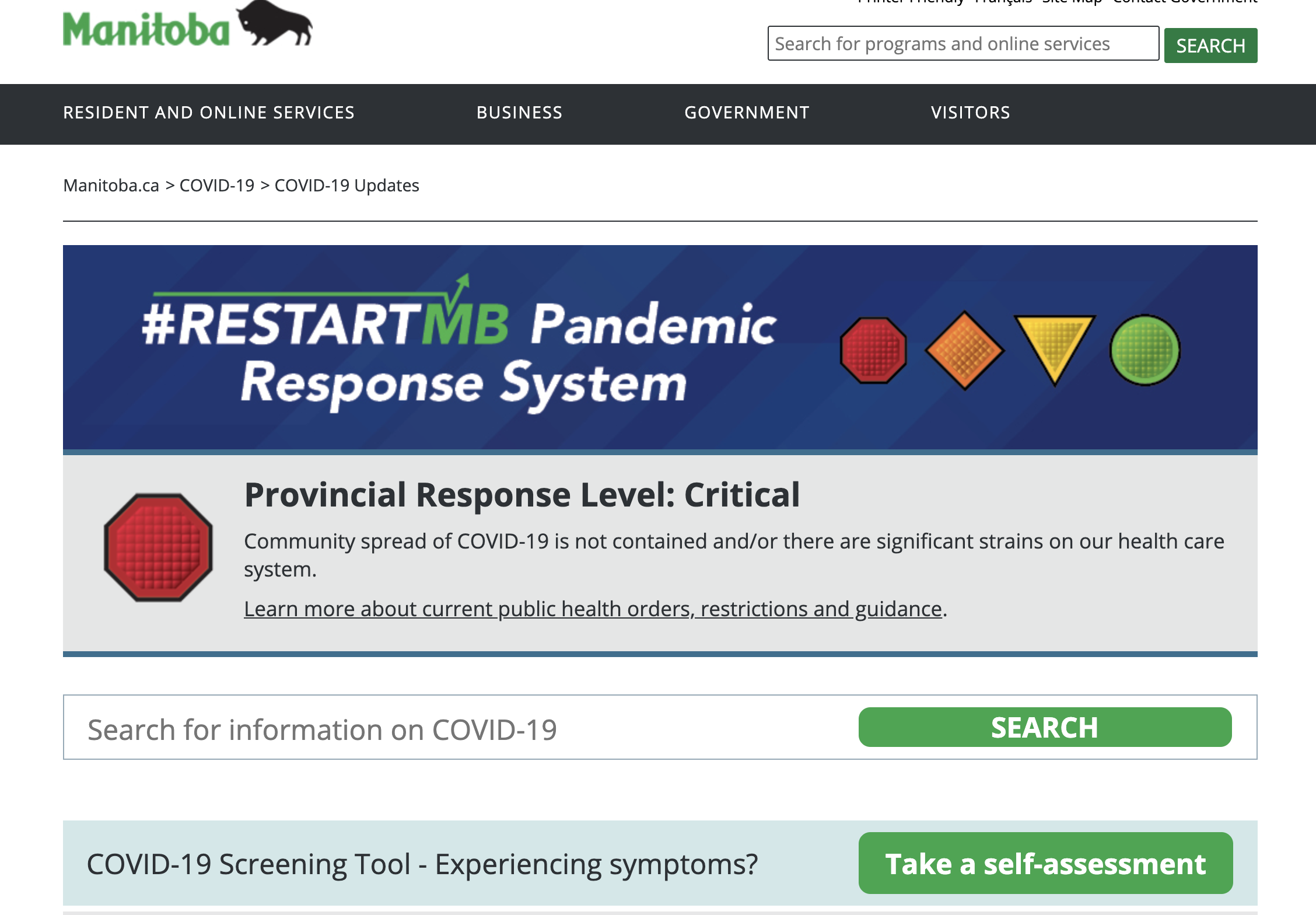Click the red octagon Critical icon in banner
The image size is (1316, 915).
click(x=873, y=350)
